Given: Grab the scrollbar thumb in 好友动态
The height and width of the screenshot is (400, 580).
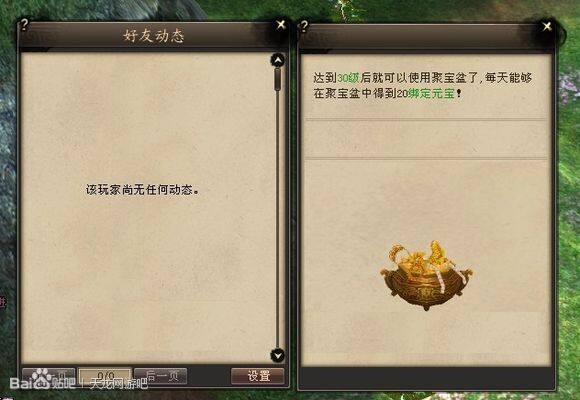Looking at the screenshot, I should (277, 79).
